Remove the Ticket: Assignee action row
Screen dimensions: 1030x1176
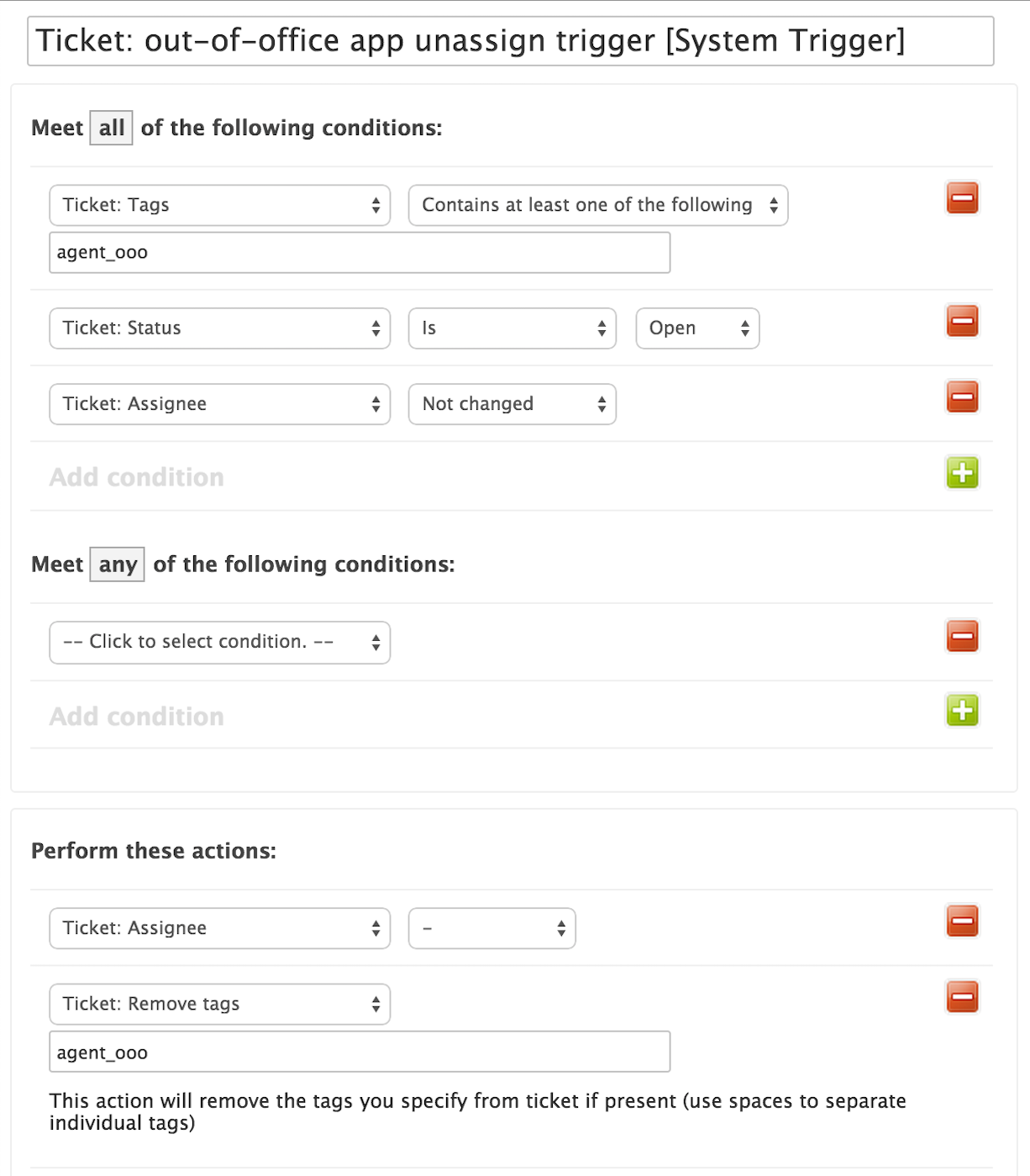click(x=962, y=921)
